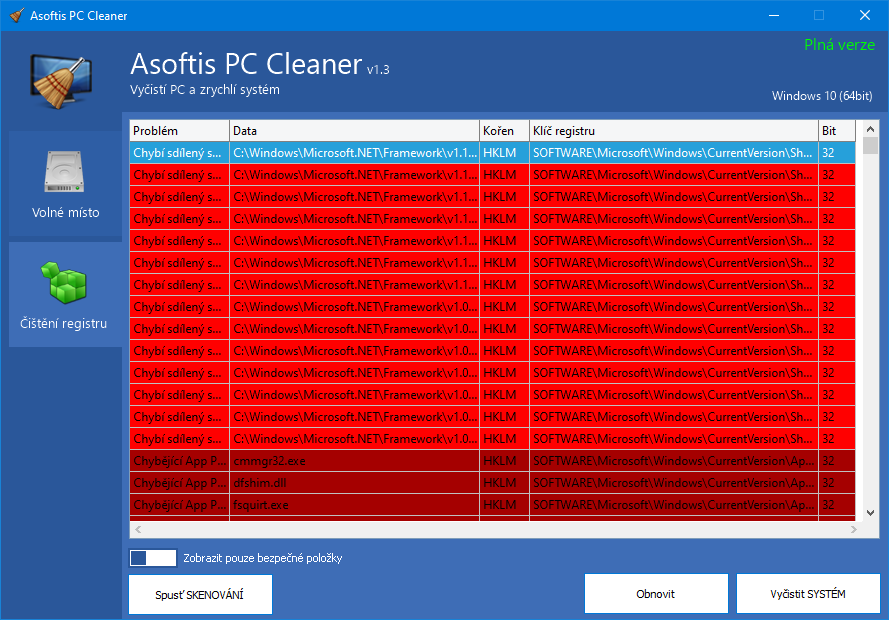
Task: Click registry key cell in fsquirt.exe row
Action: [674, 505]
